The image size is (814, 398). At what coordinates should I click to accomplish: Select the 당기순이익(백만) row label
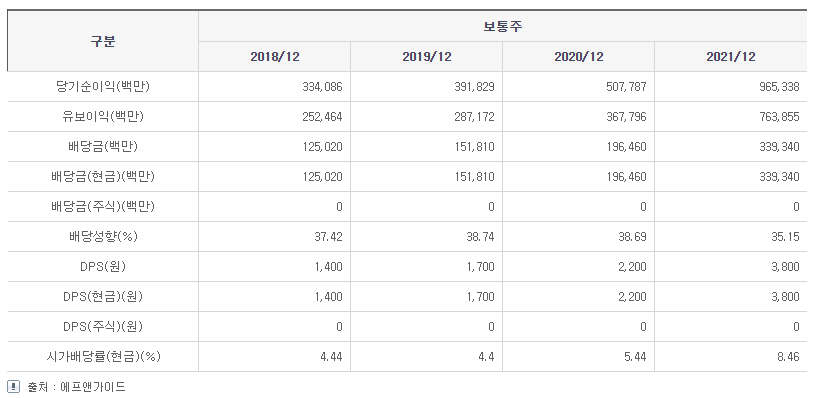pos(103,87)
